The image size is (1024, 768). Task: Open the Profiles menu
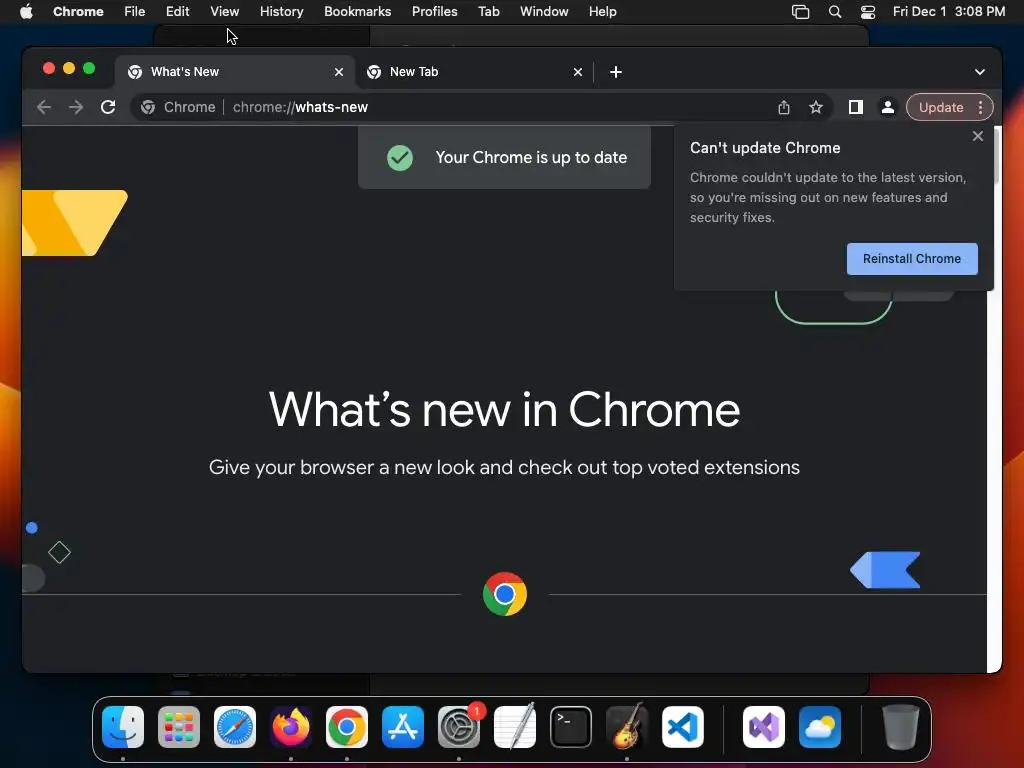pos(434,12)
